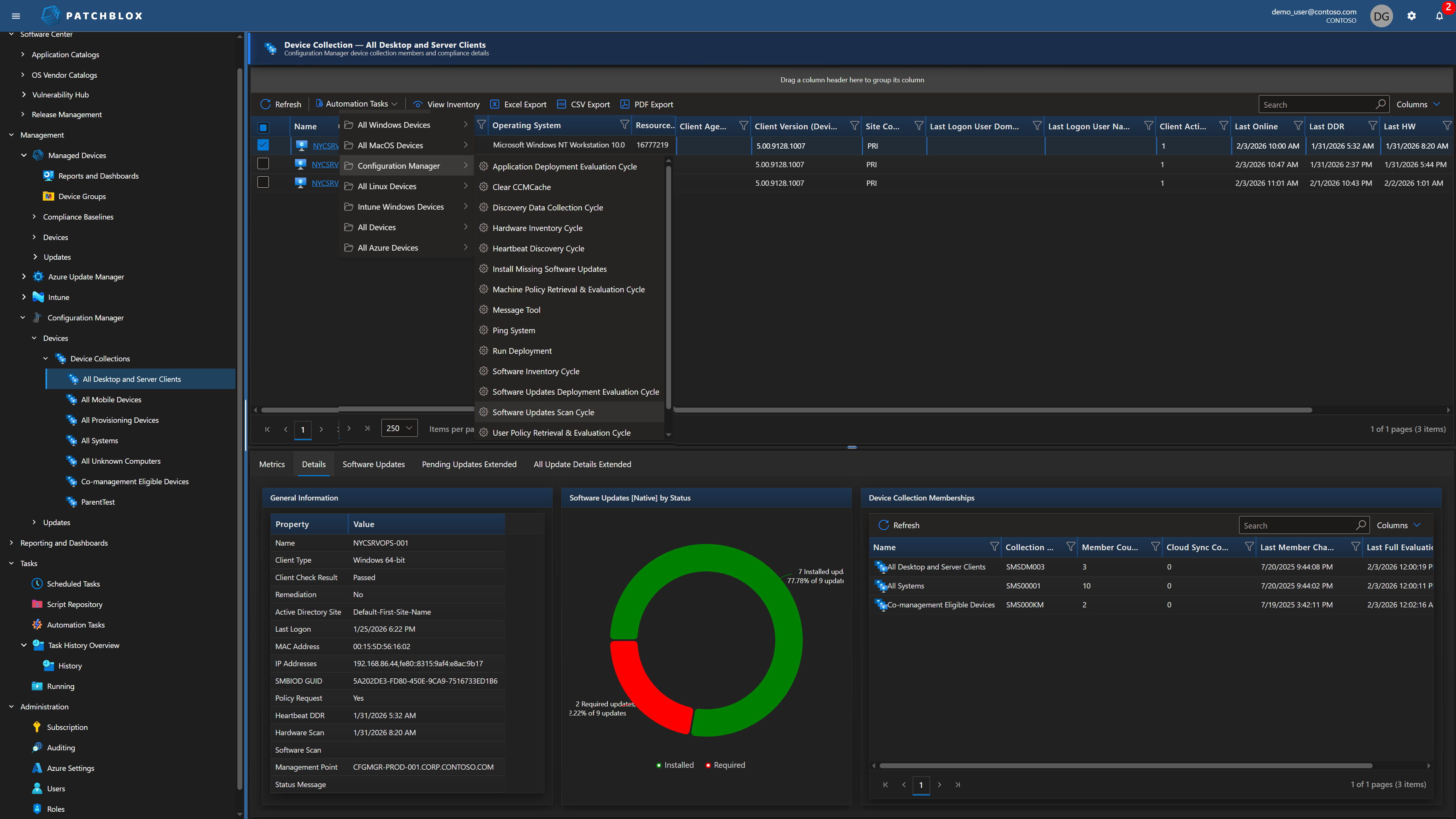Click the green Installed legend swatch
The image size is (1456, 819).
tap(659, 765)
